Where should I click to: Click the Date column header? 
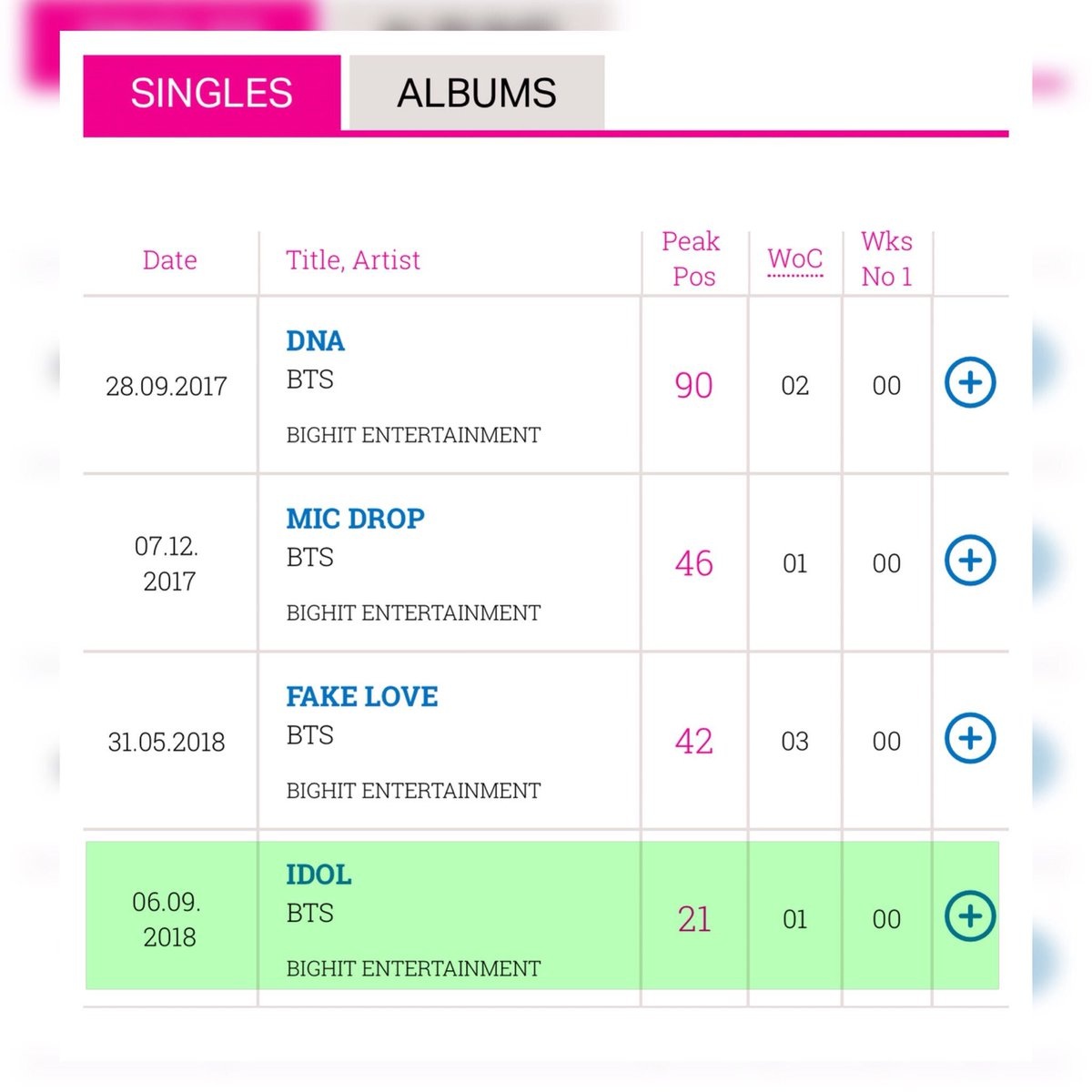(x=170, y=260)
